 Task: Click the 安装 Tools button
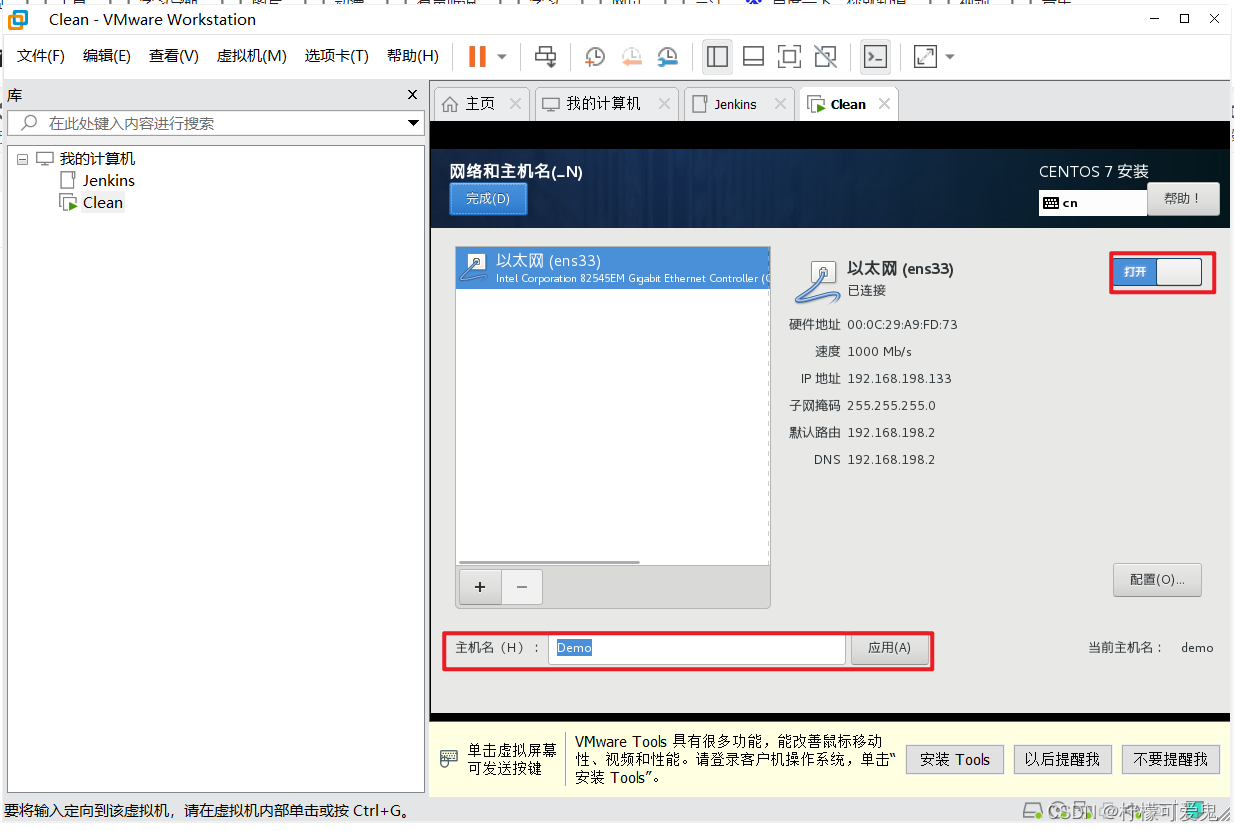coord(955,760)
